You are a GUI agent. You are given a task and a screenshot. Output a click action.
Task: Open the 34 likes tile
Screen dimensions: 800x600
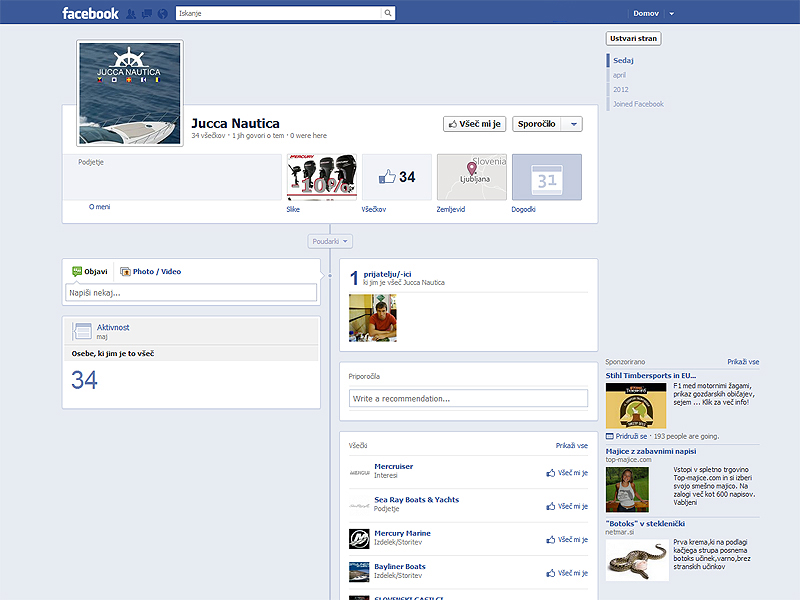pos(397,177)
